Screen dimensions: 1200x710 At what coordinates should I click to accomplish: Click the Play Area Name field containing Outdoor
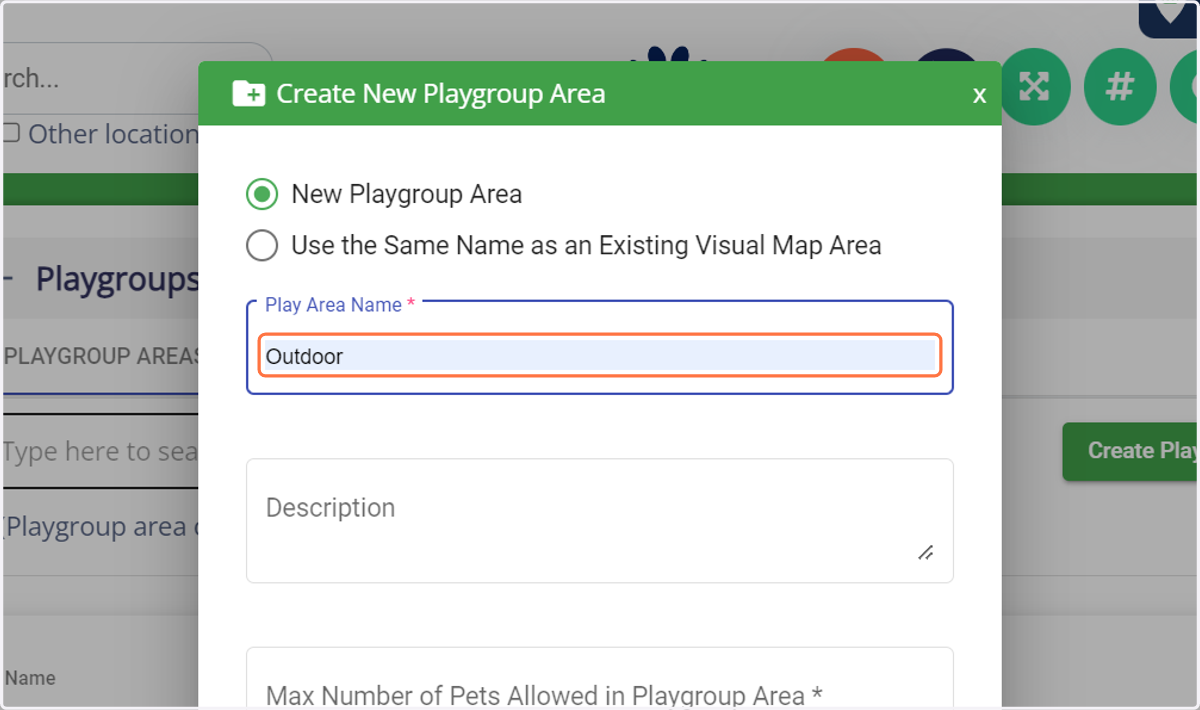(600, 356)
